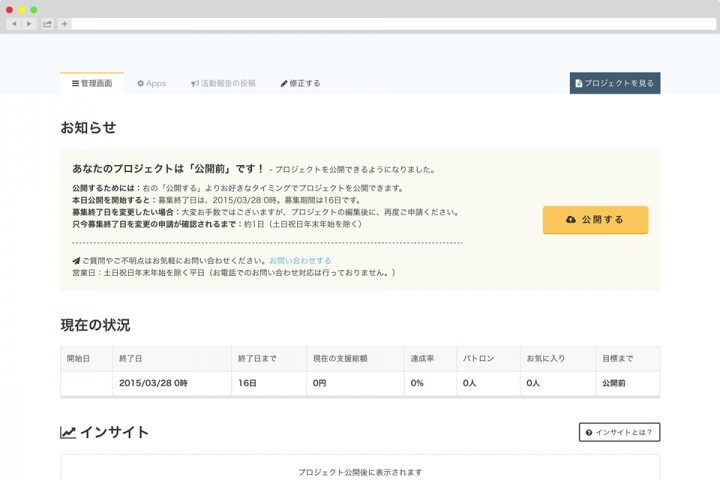Click the cloud upload icon in 公開する

click(571, 220)
